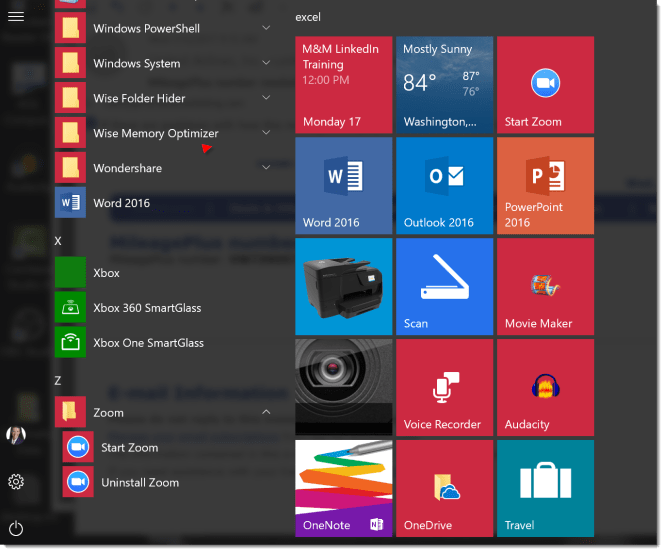Image resolution: width=664 pixels, height=552 pixels.
Task: Click the Wise Folder Hider folder icon
Action: point(70,98)
